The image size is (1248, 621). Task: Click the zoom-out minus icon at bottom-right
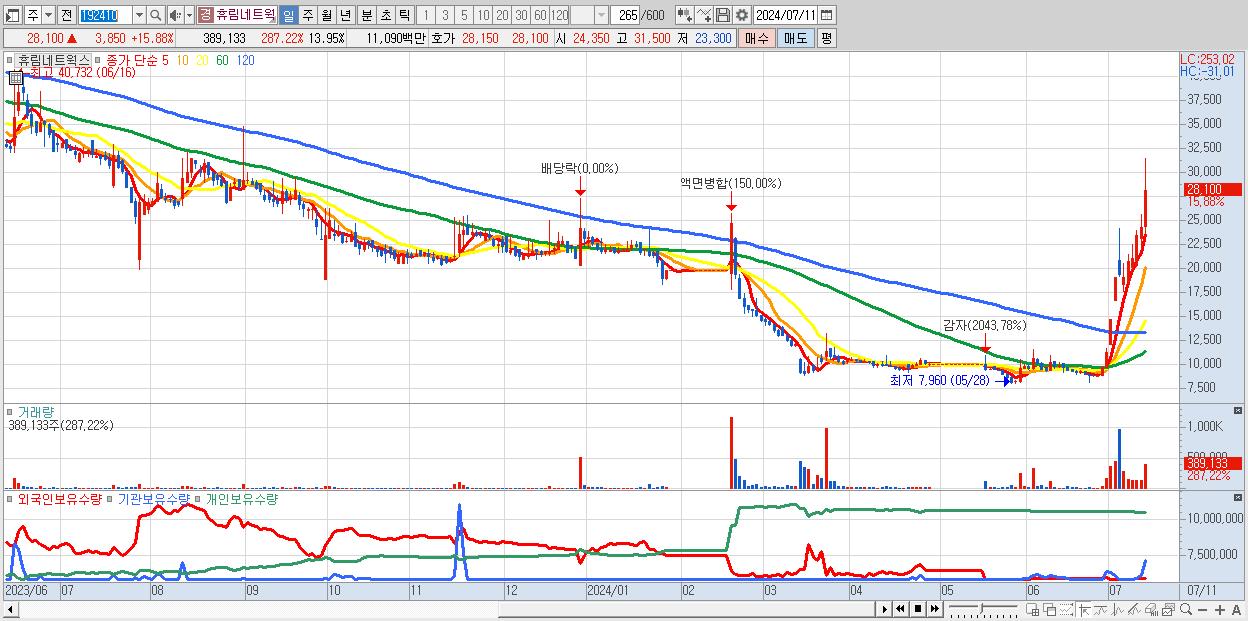(1202, 609)
